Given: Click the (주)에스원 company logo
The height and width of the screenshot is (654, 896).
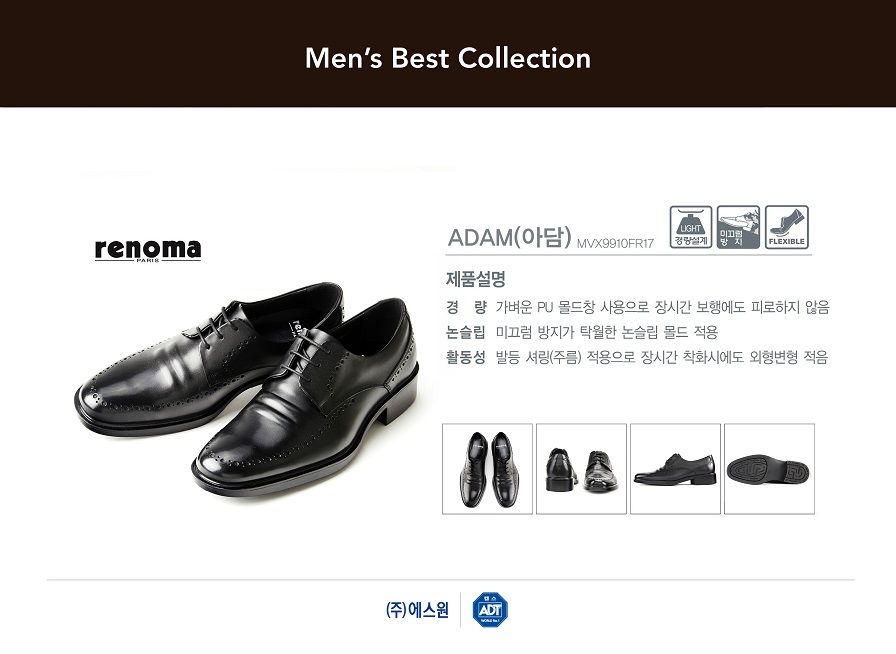Looking at the screenshot, I should (x=418, y=610).
